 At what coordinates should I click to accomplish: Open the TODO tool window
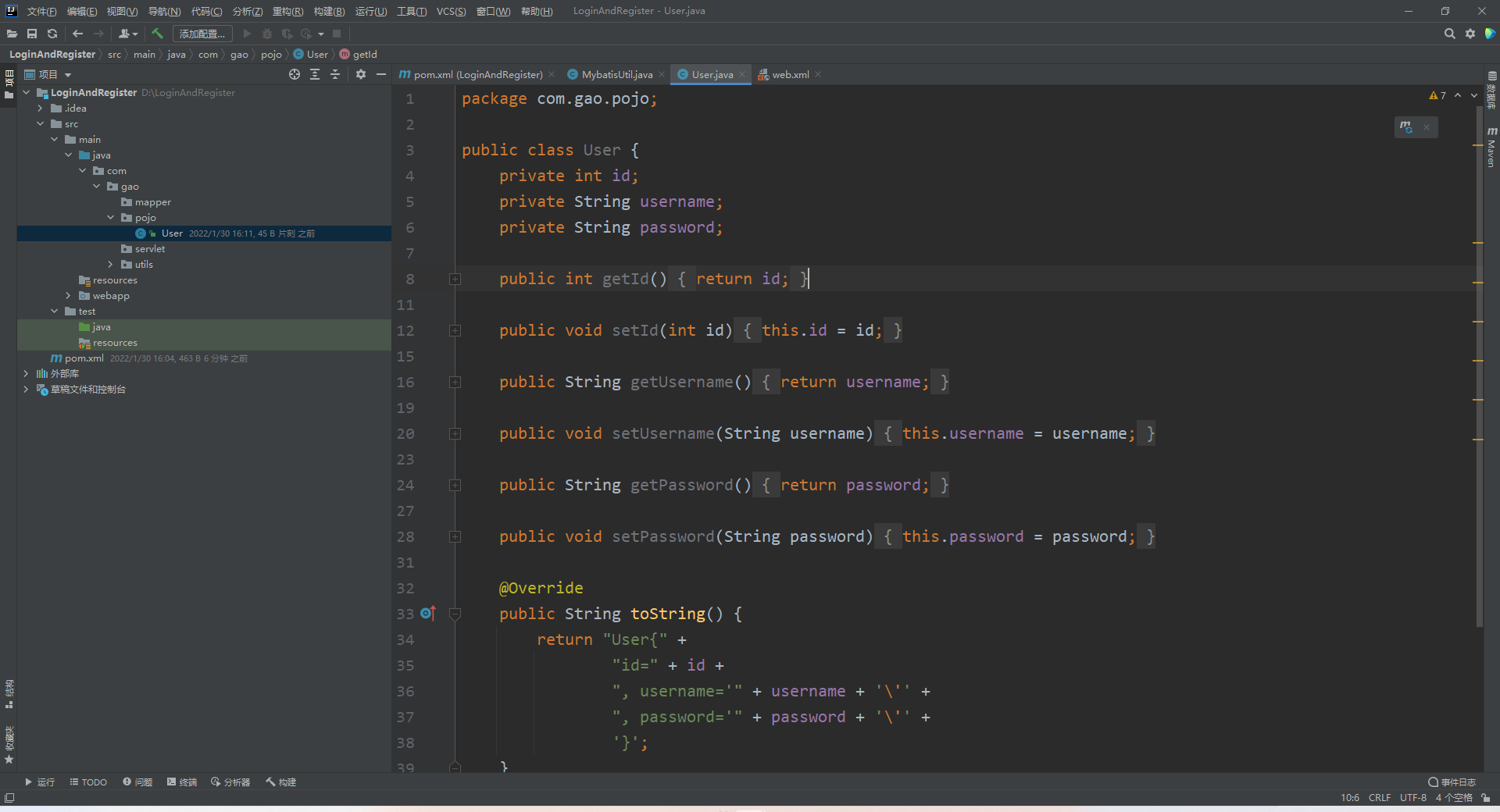88,782
